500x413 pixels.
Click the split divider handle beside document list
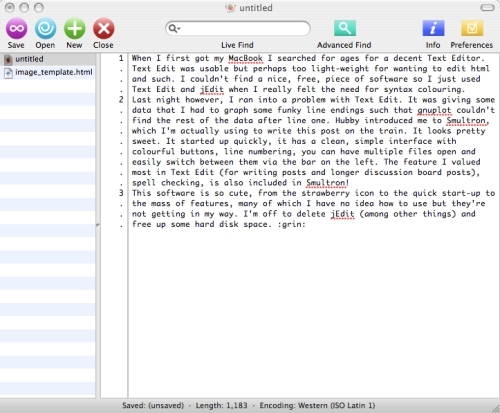(98, 225)
